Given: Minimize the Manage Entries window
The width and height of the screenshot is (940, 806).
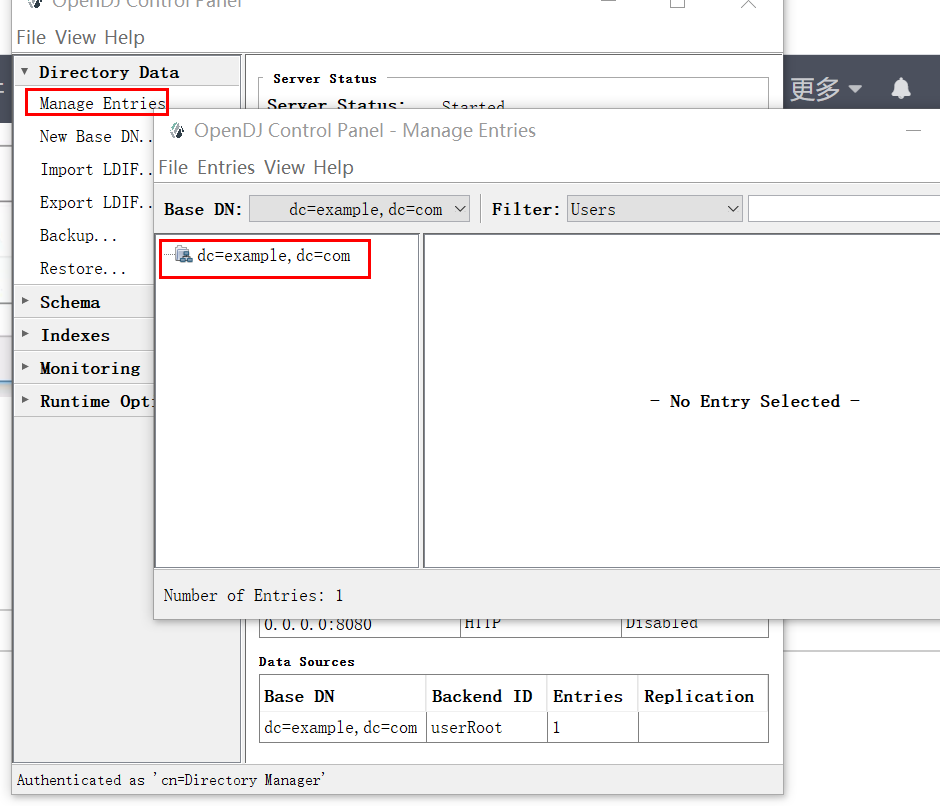Looking at the screenshot, I should pyautogui.click(x=913, y=130).
